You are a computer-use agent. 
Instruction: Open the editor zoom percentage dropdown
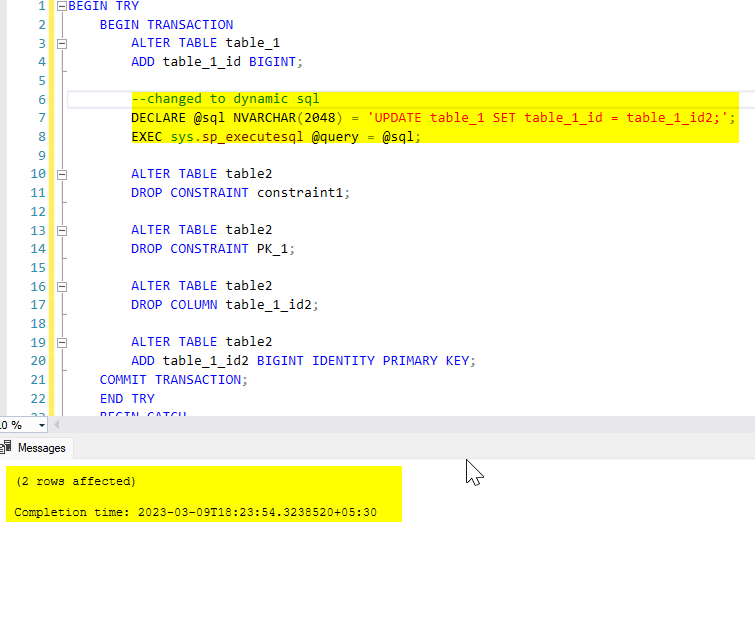pyautogui.click(x=42, y=425)
